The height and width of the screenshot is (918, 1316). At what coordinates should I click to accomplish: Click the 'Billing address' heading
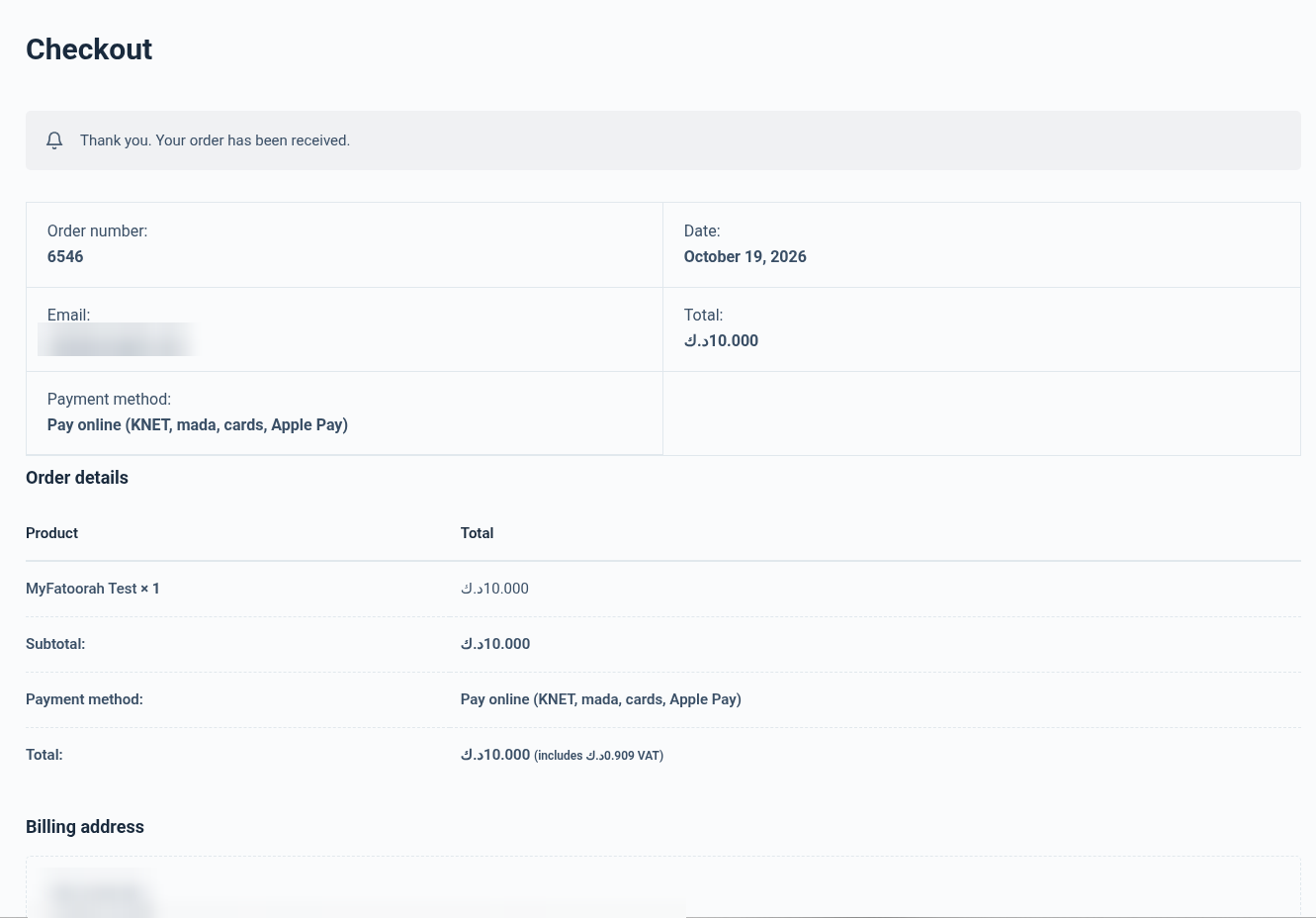pos(85,827)
